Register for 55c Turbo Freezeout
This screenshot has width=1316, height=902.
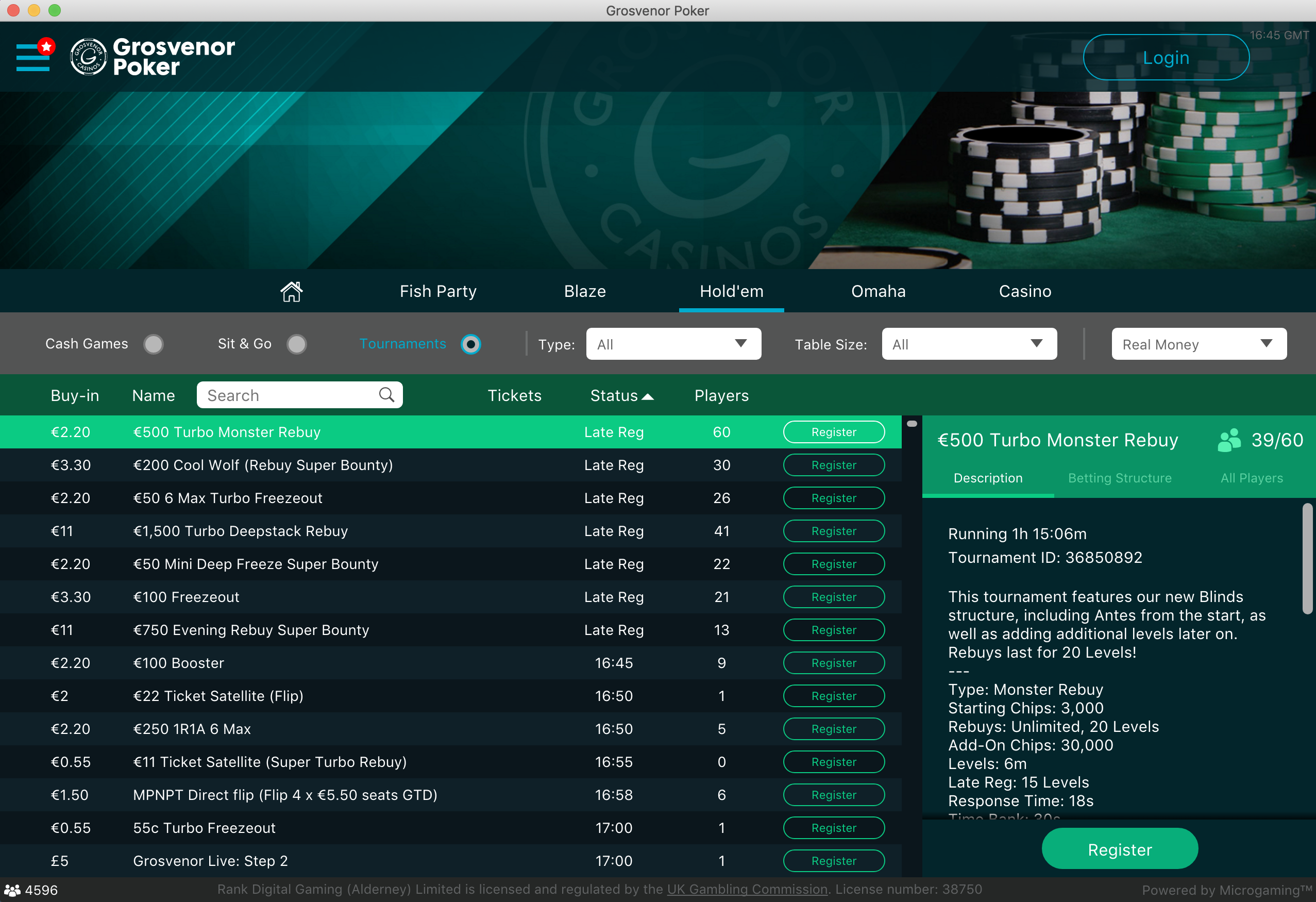point(834,828)
